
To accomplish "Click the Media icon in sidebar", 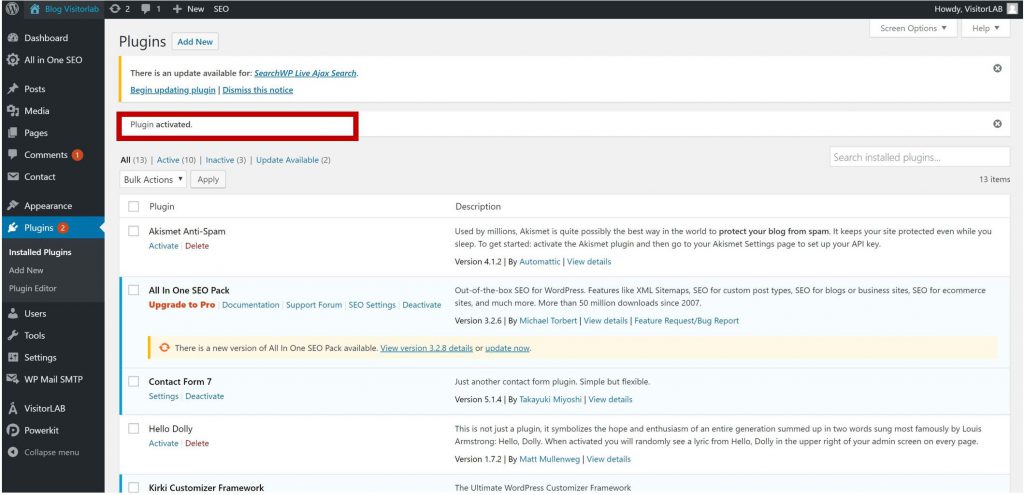I will point(12,111).
